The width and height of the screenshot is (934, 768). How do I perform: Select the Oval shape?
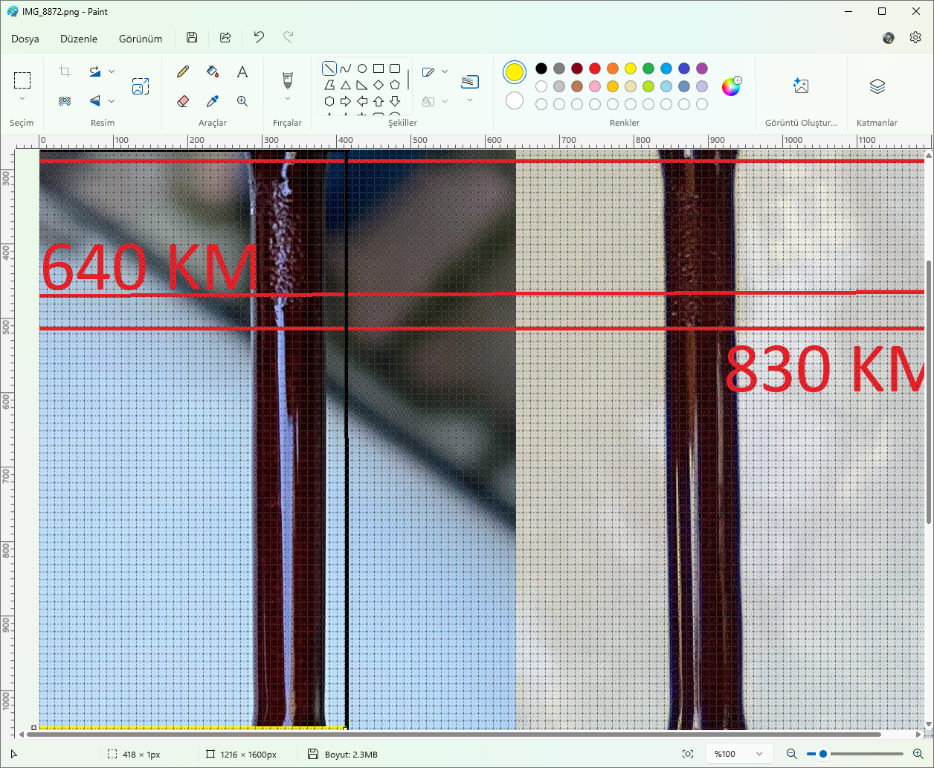[362, 69]
